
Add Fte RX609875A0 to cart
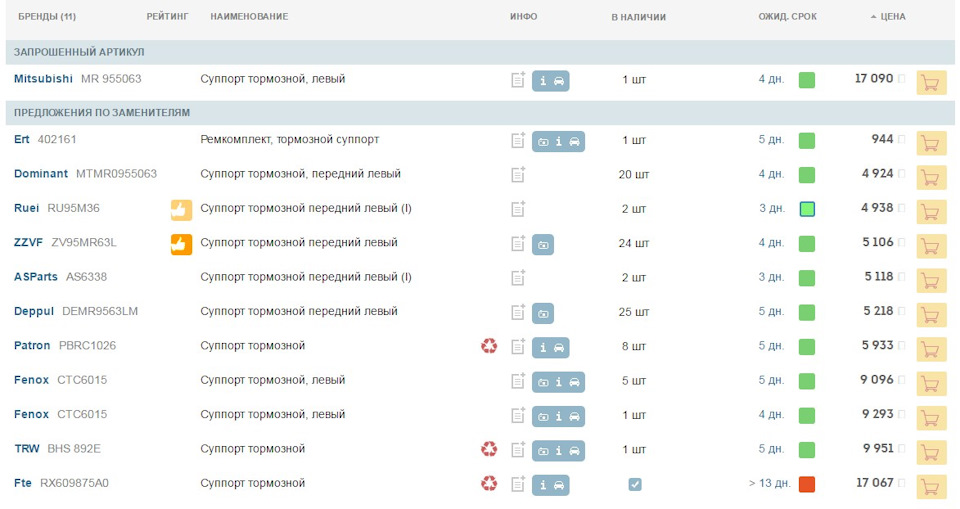point(931,486)
